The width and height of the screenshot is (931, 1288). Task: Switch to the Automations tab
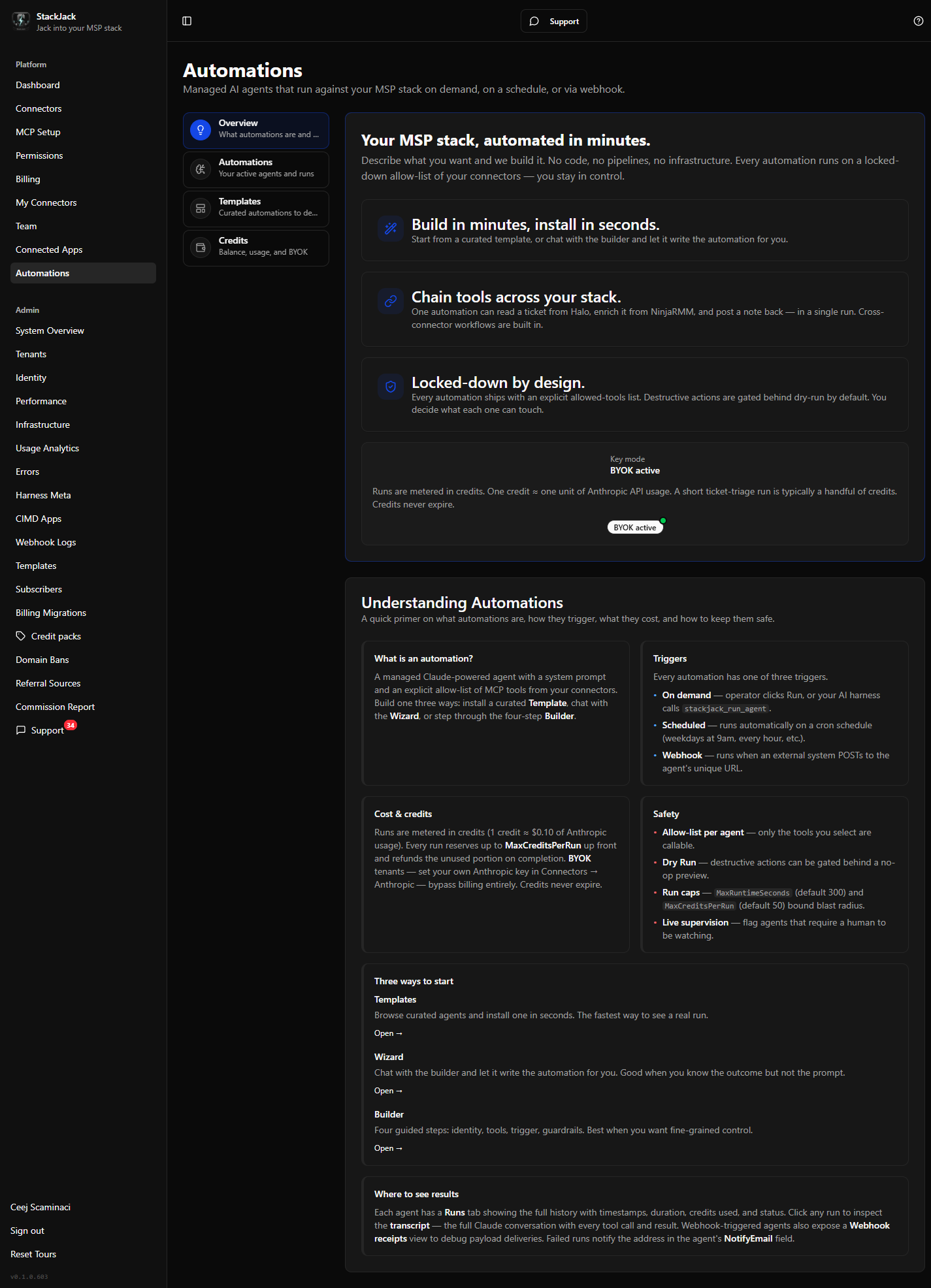[256, 169]
